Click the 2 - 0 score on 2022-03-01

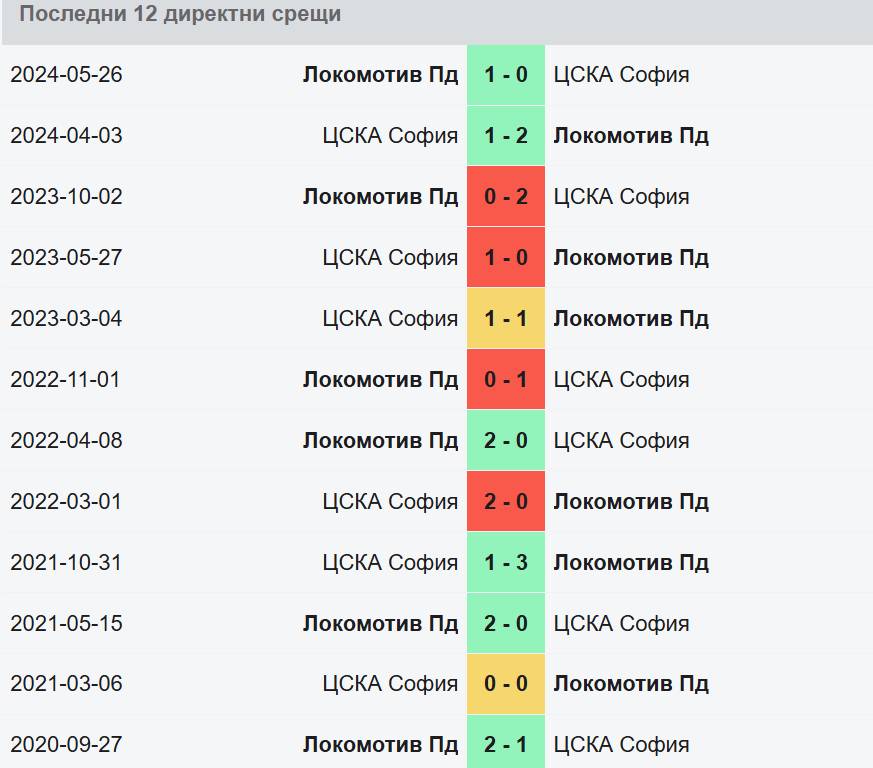click(506, 502)
